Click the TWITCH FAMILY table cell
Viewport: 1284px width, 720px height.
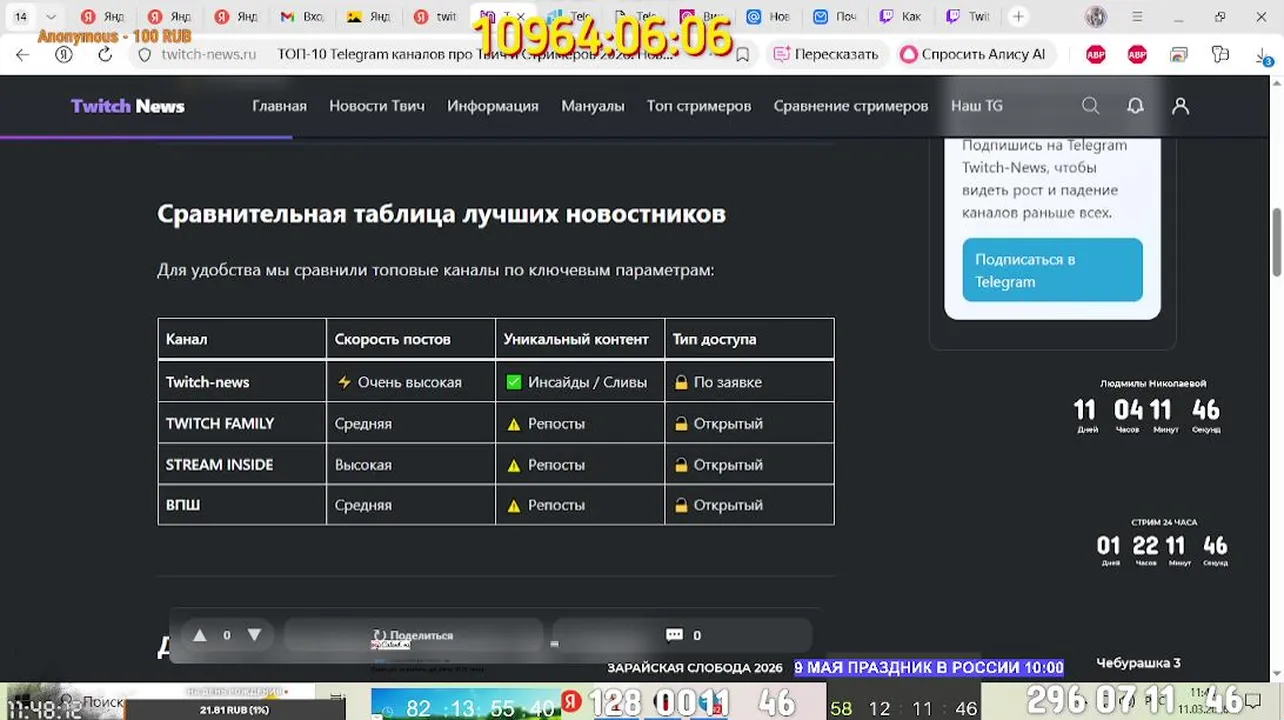click(242, 423)
